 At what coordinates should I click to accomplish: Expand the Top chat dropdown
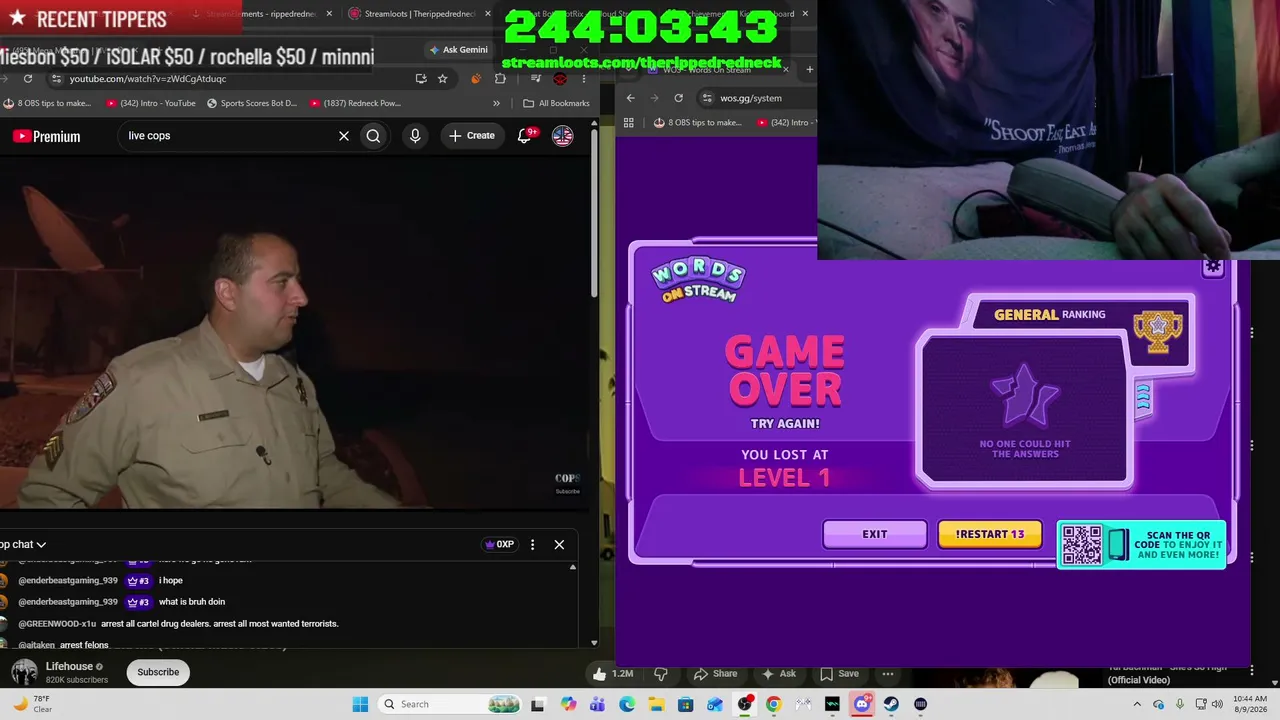click(x=23, y=545)
